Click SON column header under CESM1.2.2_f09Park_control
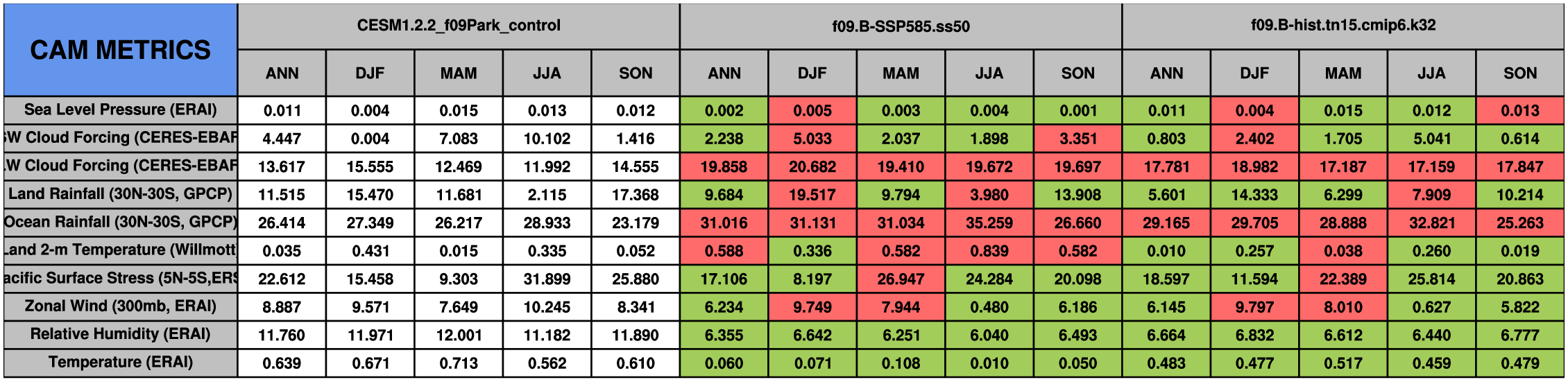 [x=636, y=73]
